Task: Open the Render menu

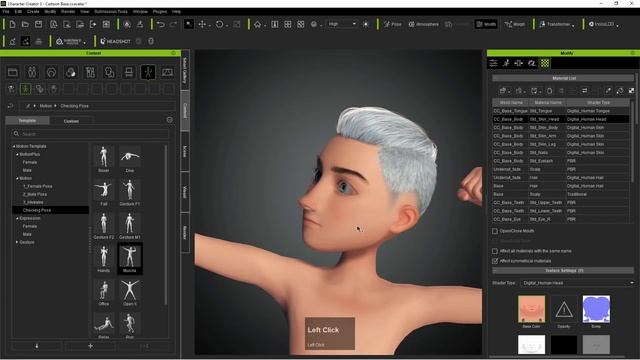Action: pos(68,11)
